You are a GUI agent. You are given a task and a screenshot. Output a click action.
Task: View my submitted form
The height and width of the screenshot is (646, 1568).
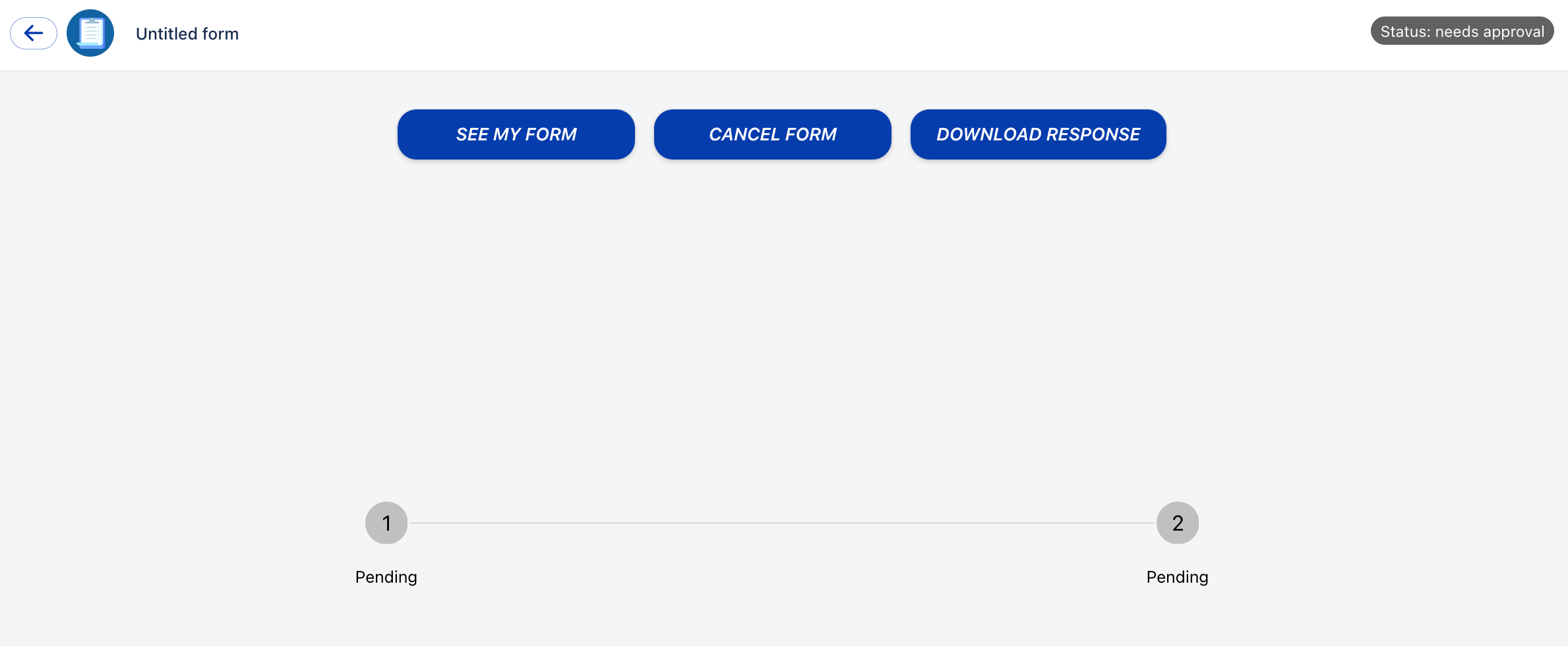pyautogui.click(x=516, y=134)
